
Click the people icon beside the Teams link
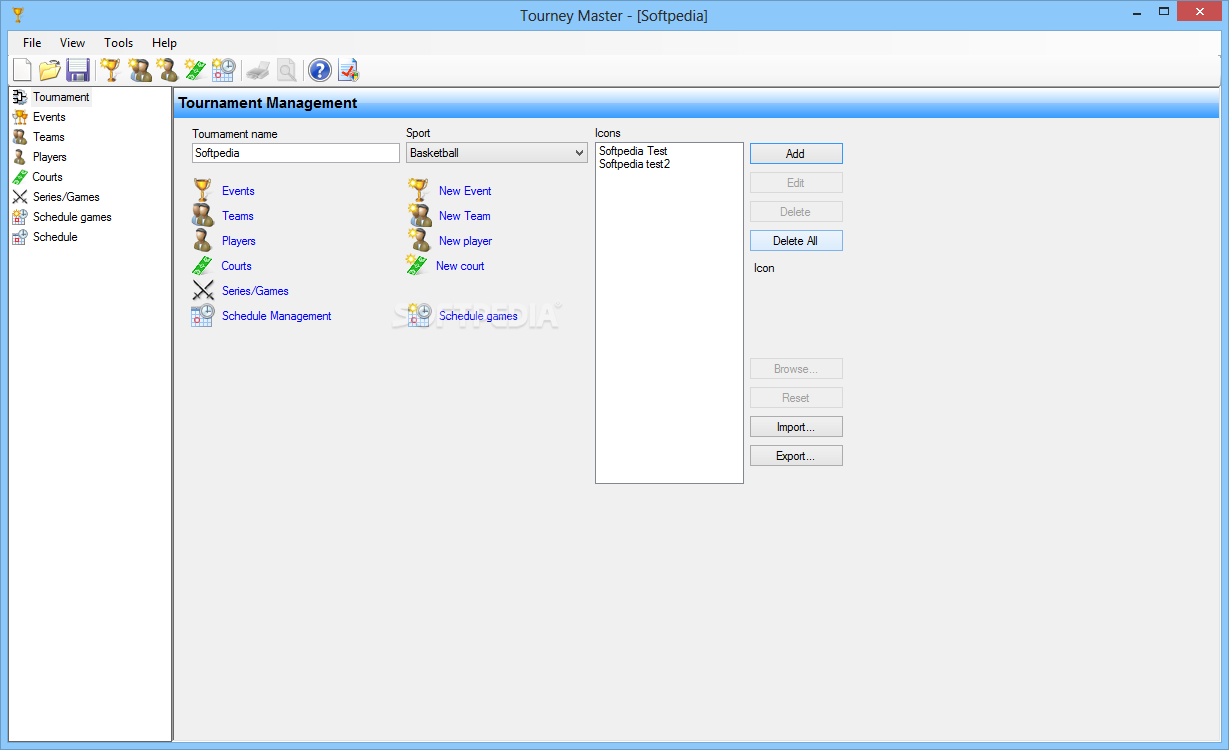[203, 215]
